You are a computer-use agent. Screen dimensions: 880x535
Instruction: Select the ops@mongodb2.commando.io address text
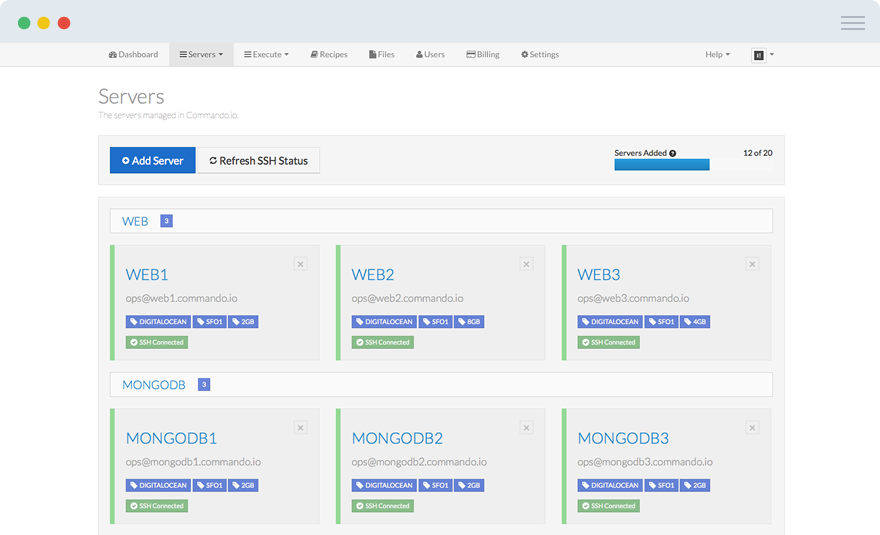419,462
